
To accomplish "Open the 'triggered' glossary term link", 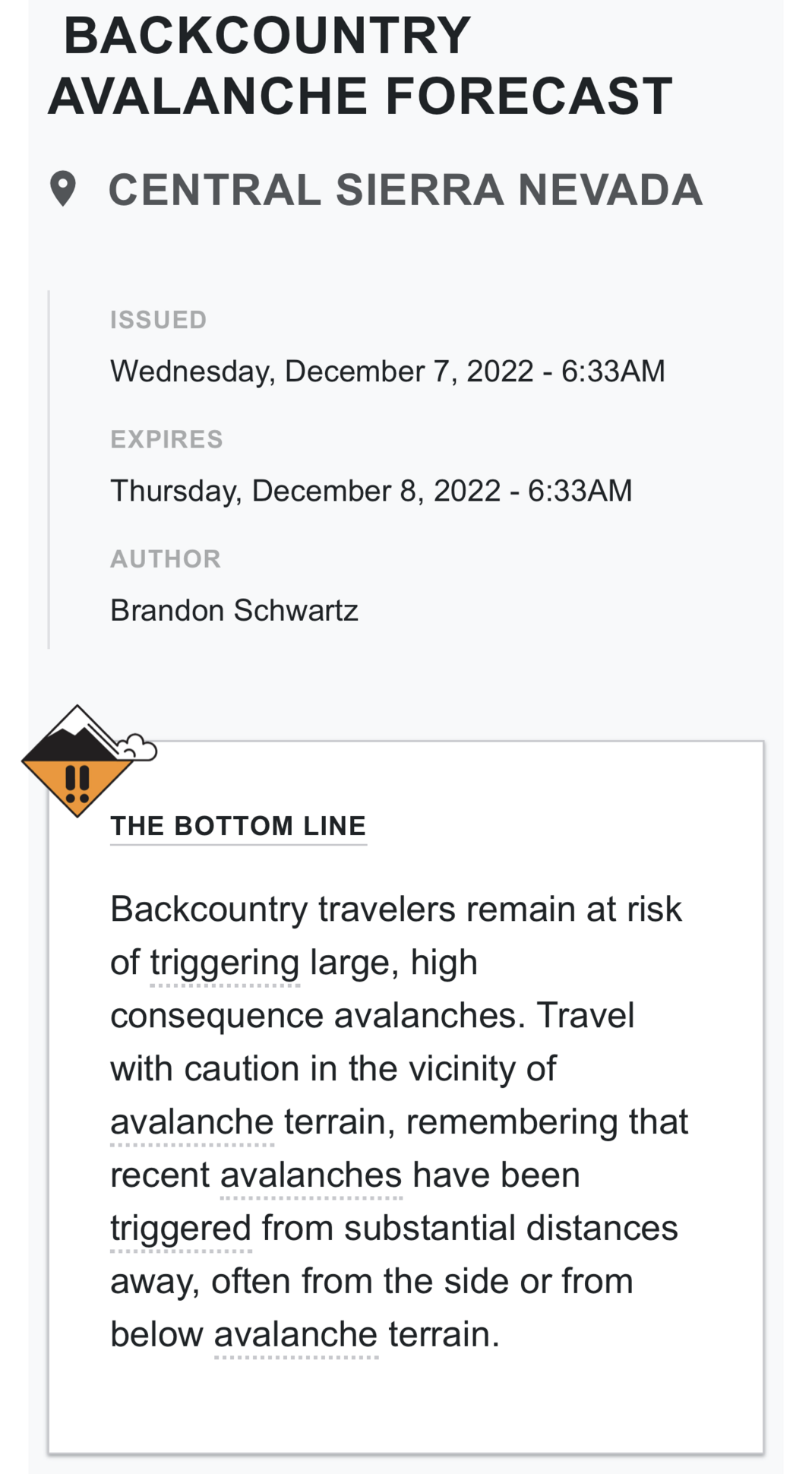I will click(x=181, y=1229).
